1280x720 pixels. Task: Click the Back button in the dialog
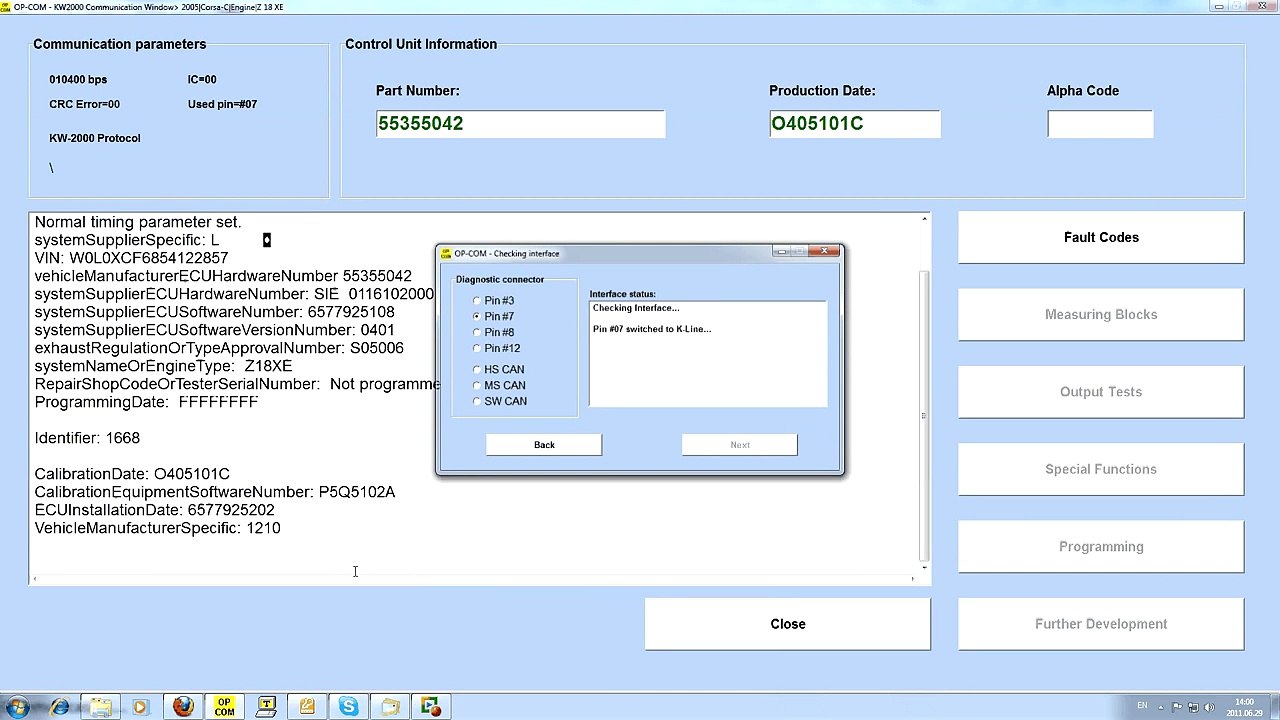tap(544, 445)
